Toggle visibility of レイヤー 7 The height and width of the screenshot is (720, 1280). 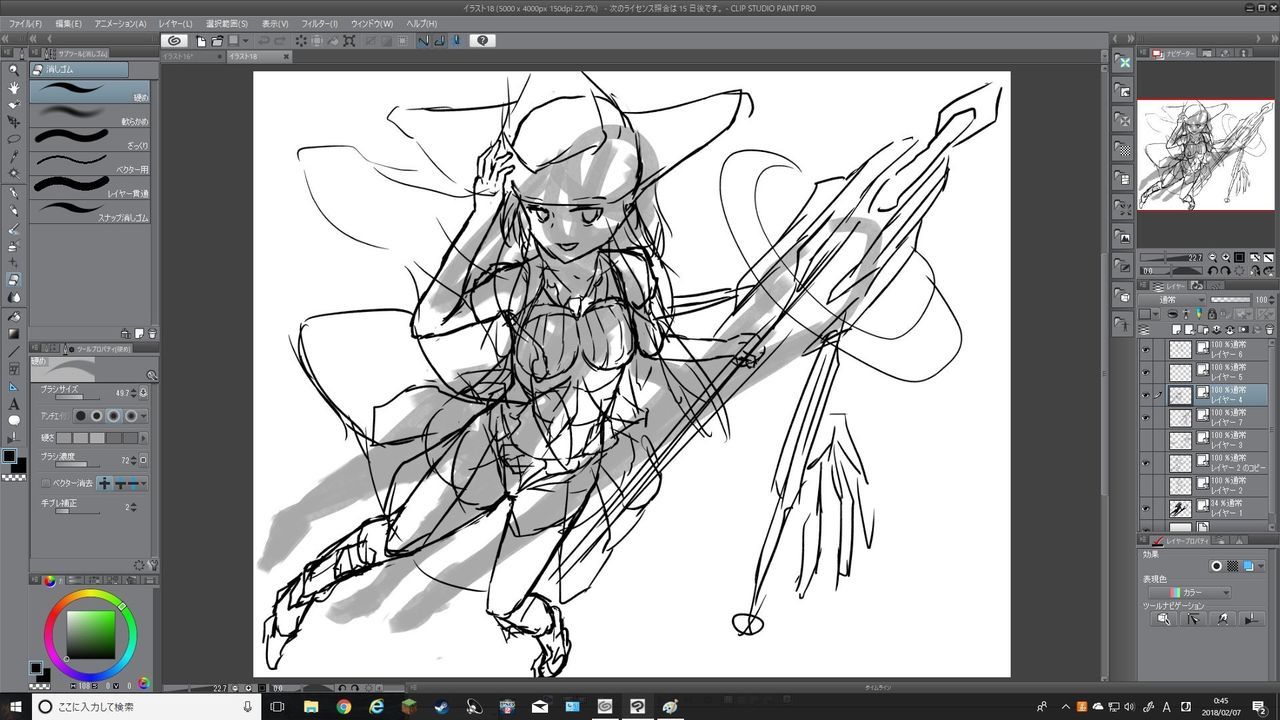[x=1146, y=417]
